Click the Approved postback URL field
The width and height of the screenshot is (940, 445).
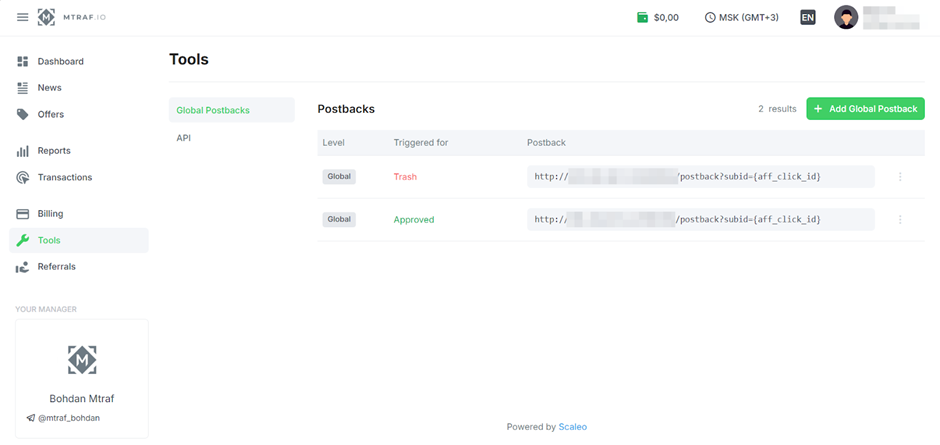[x=700, y=220]
